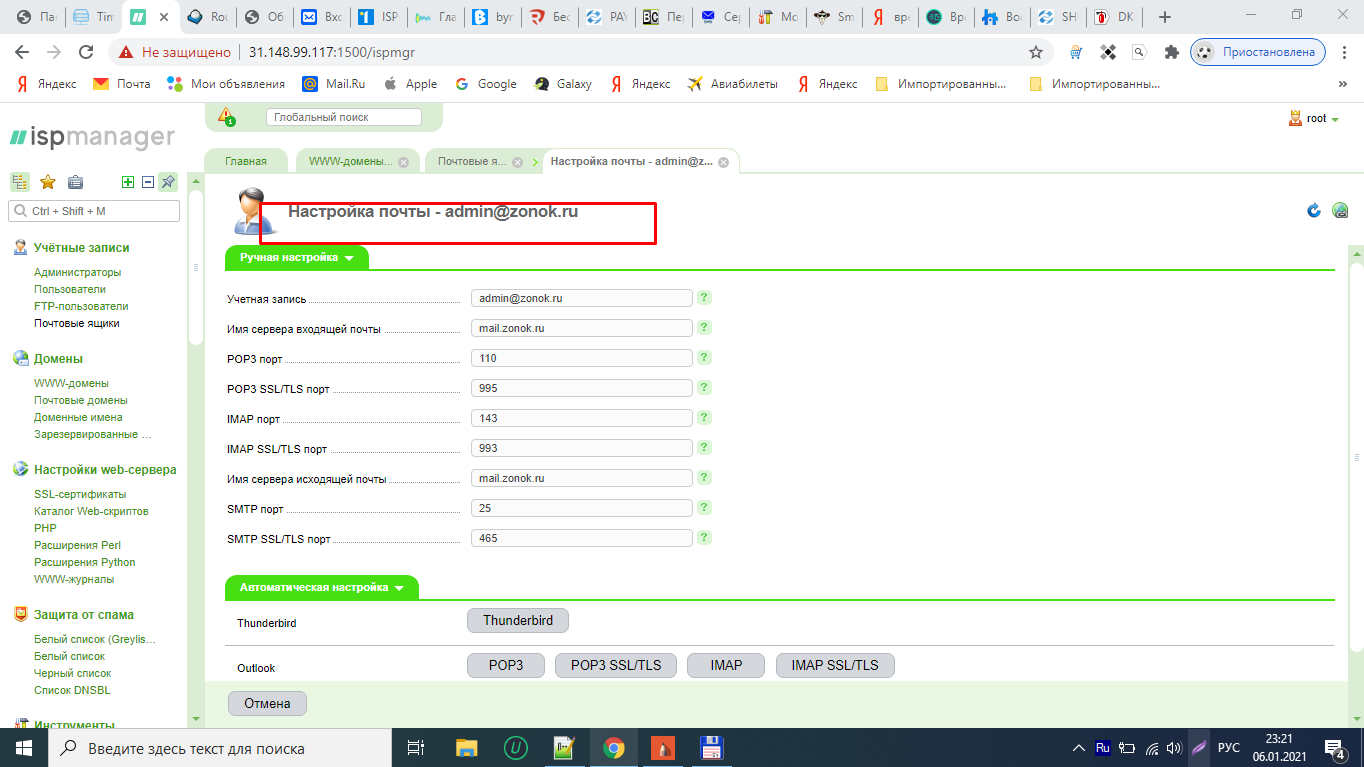Open Администраторы in the menu
1364x767 pixels.
[78, 272]
